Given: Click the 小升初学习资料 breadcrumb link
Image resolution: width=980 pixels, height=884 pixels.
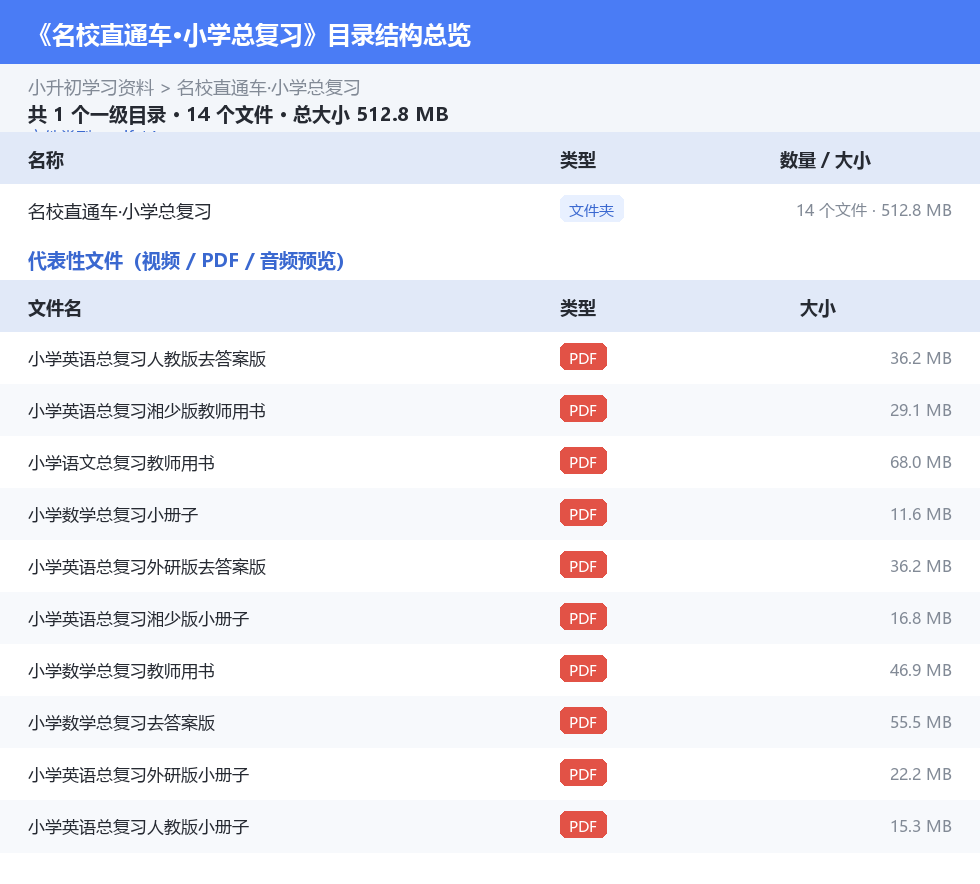Looking at the screenshot, I should (x=91, y=88).
